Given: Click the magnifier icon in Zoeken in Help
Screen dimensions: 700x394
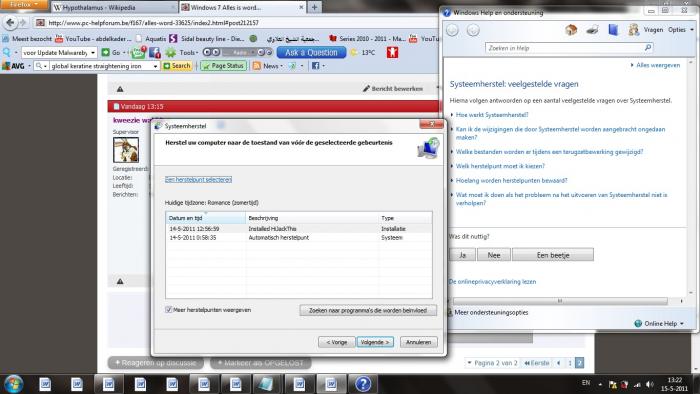Looking at the screenshot, I should tap(648, 47).
